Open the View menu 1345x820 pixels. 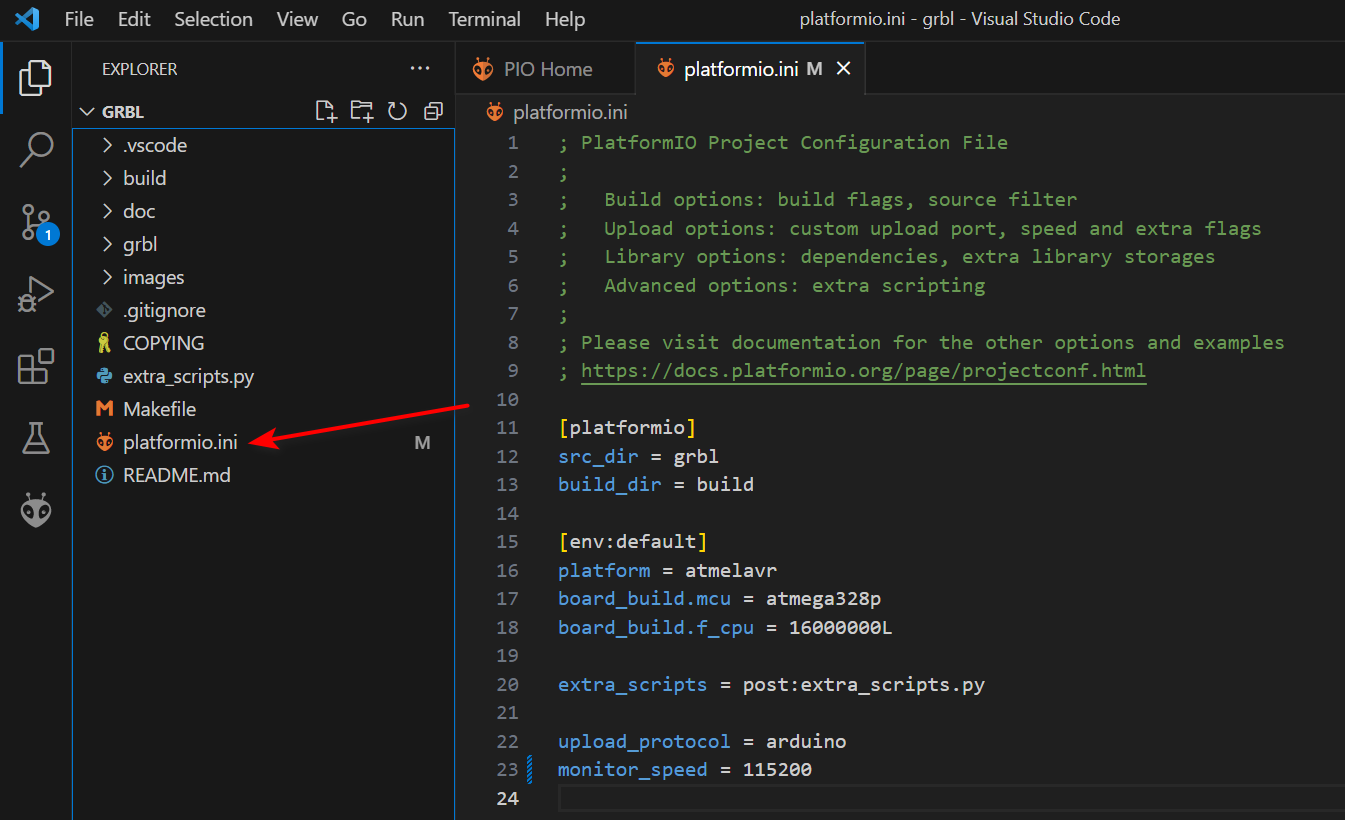click(x=297, y=19)
